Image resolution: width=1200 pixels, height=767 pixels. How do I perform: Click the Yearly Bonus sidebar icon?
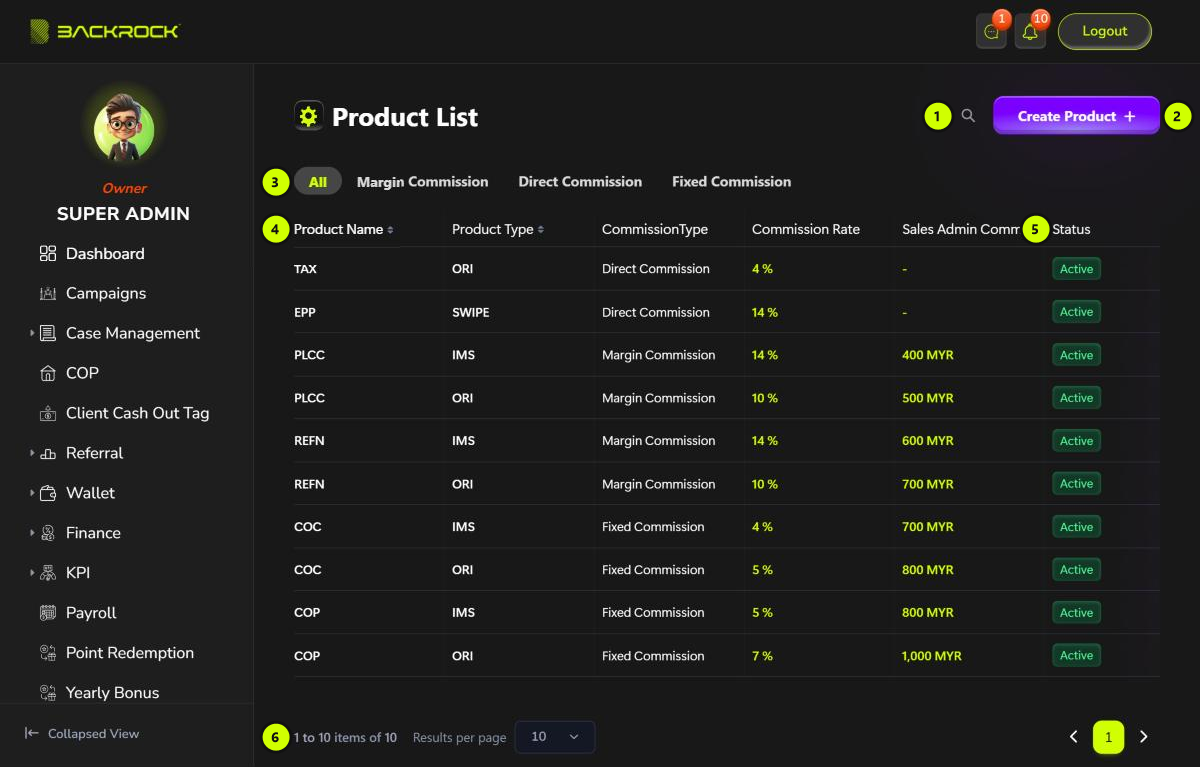(48, 693)
